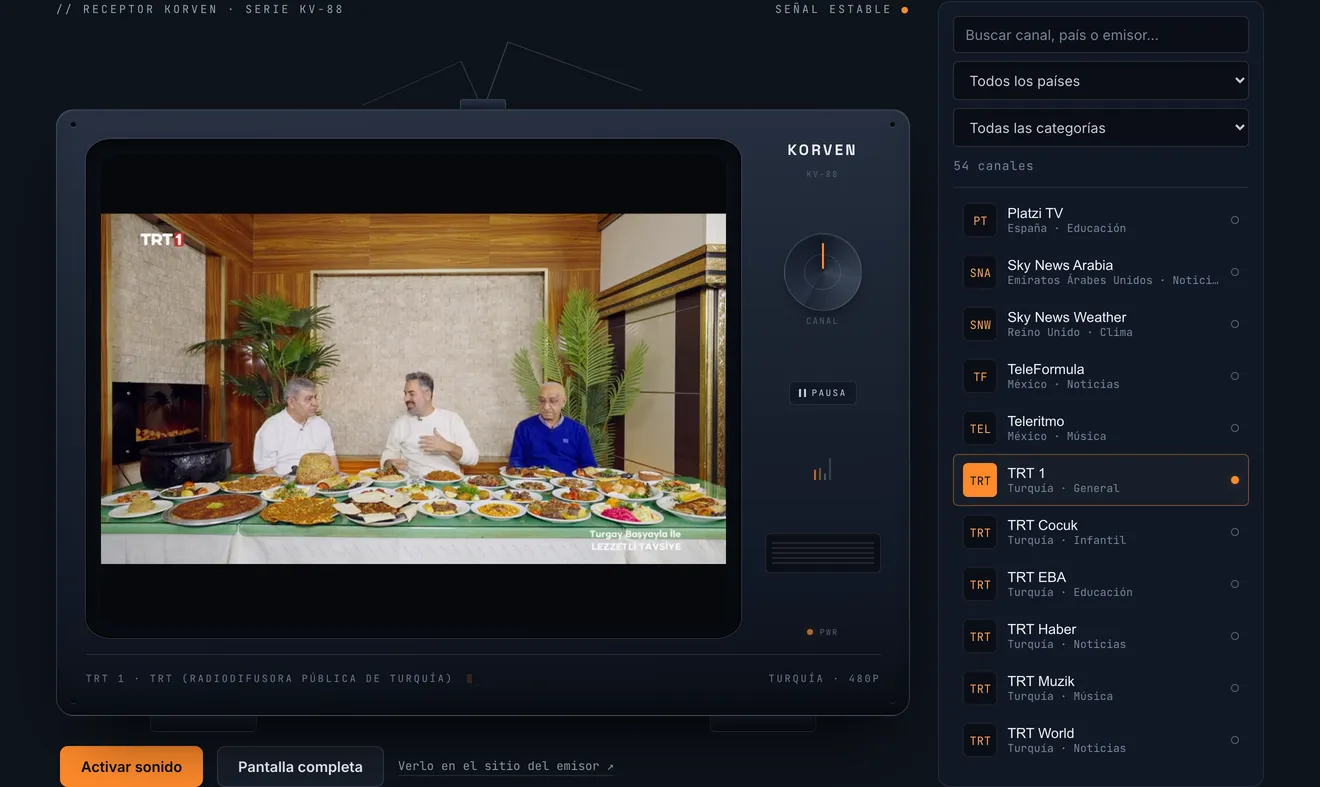This screenshot has width=1320, height=787.
Task: Click the TRT 1 broadcaster caption below the screen
Action: 269,678
